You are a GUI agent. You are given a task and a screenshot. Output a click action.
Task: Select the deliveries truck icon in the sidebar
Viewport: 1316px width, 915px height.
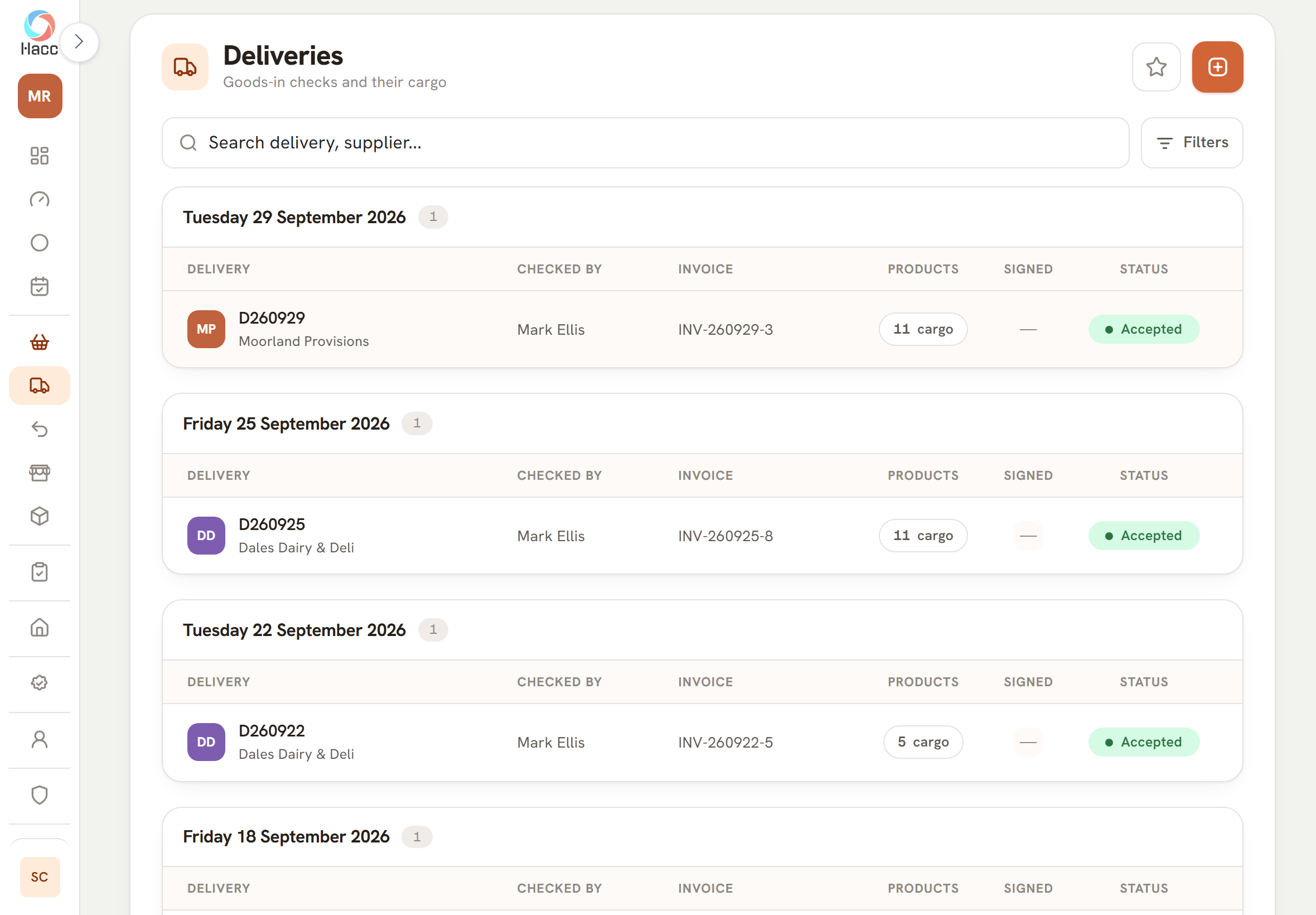[x=40, y=386]
